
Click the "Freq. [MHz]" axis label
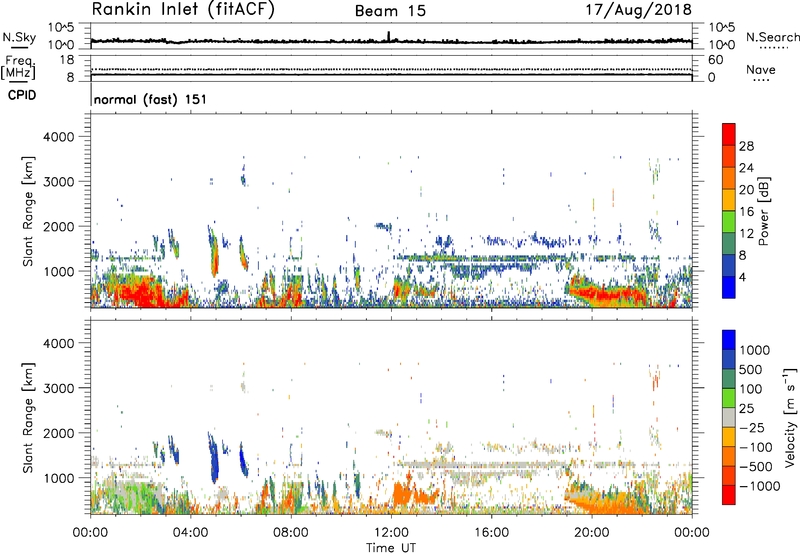pos(18,67)
